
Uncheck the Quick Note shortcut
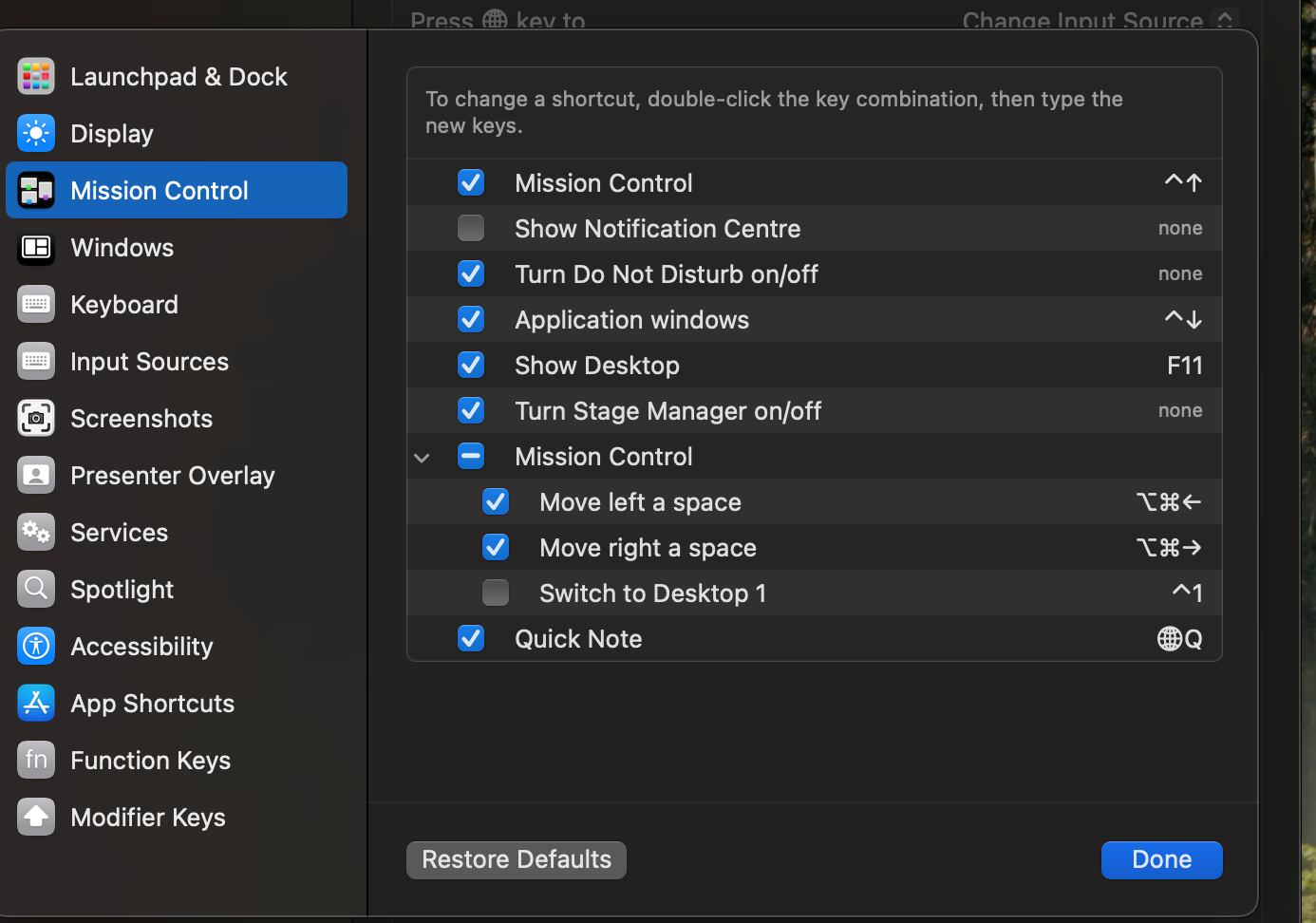(x=471, y=639)
